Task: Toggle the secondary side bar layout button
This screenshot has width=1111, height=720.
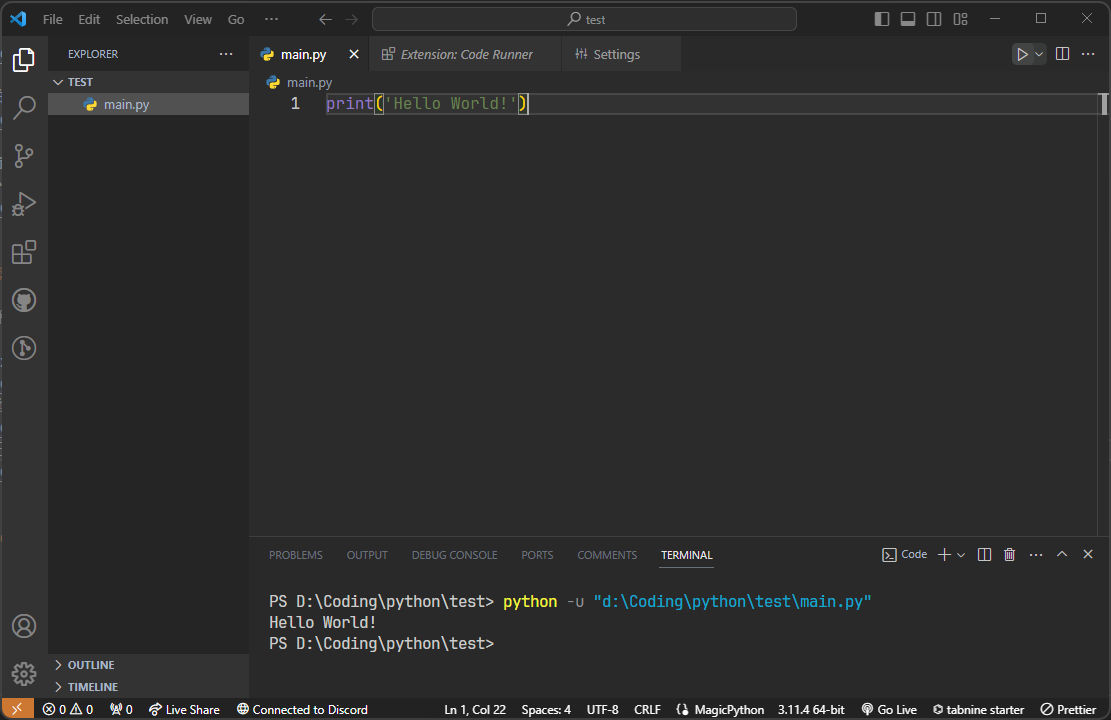Action: coord(934,19)
